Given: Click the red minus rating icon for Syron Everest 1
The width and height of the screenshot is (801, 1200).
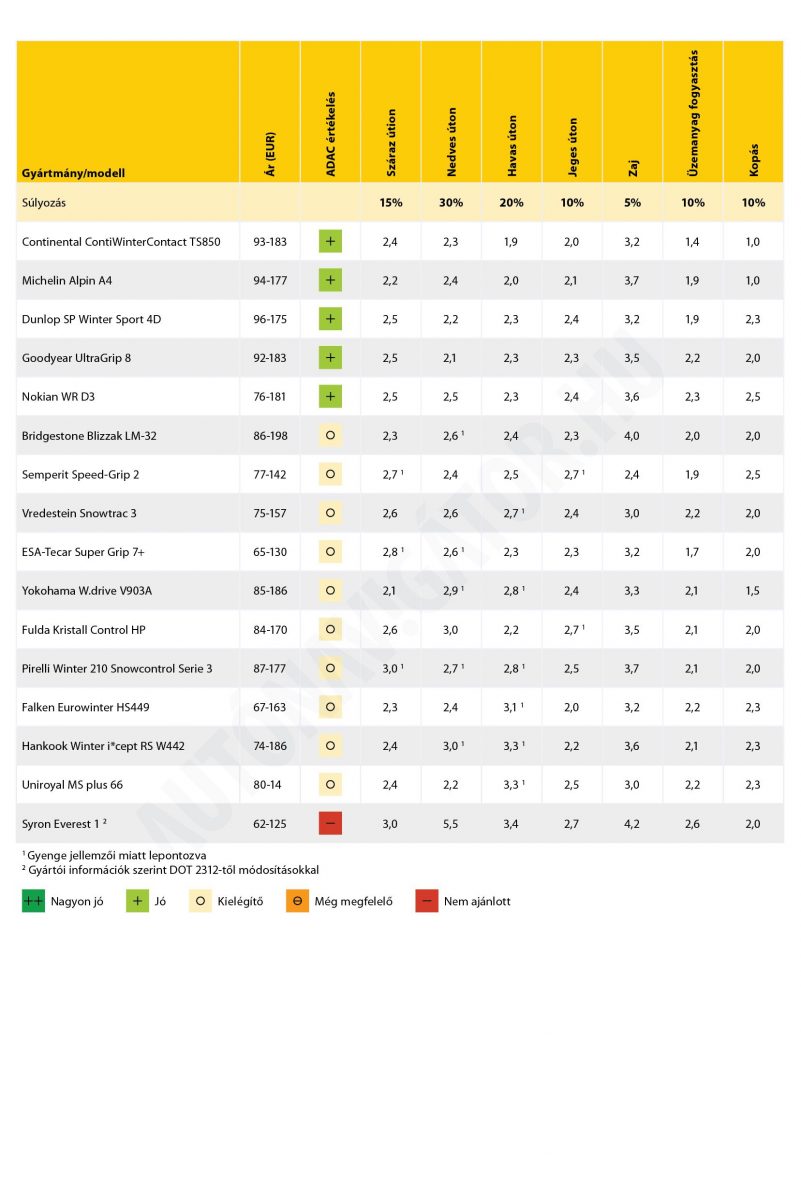Looking at the screenshot, I should (x=330, y=824).
